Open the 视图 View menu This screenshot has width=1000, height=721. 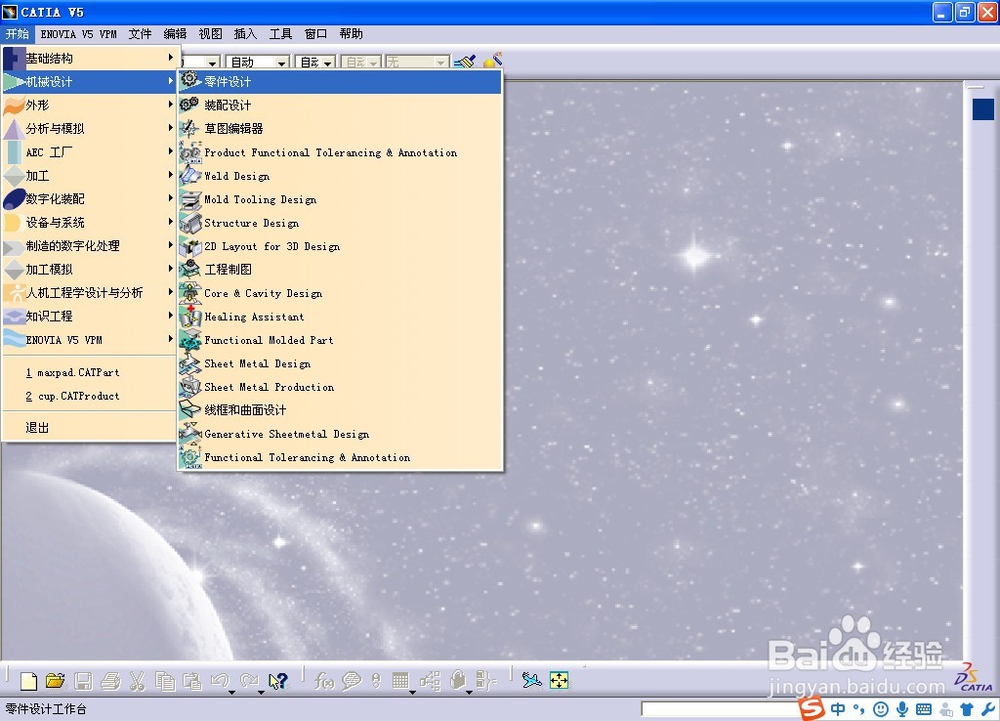tap(210, 34)
